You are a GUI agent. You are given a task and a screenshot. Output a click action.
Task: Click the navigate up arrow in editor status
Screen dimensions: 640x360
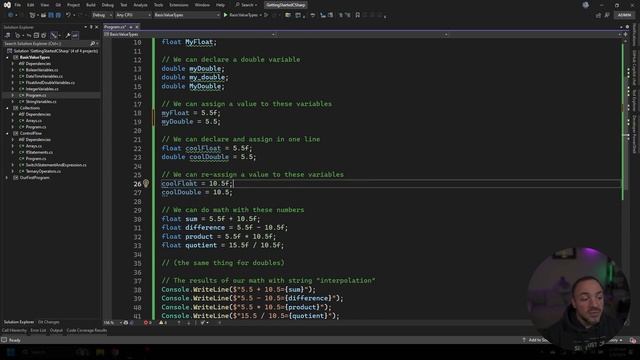tap(179, 323)
